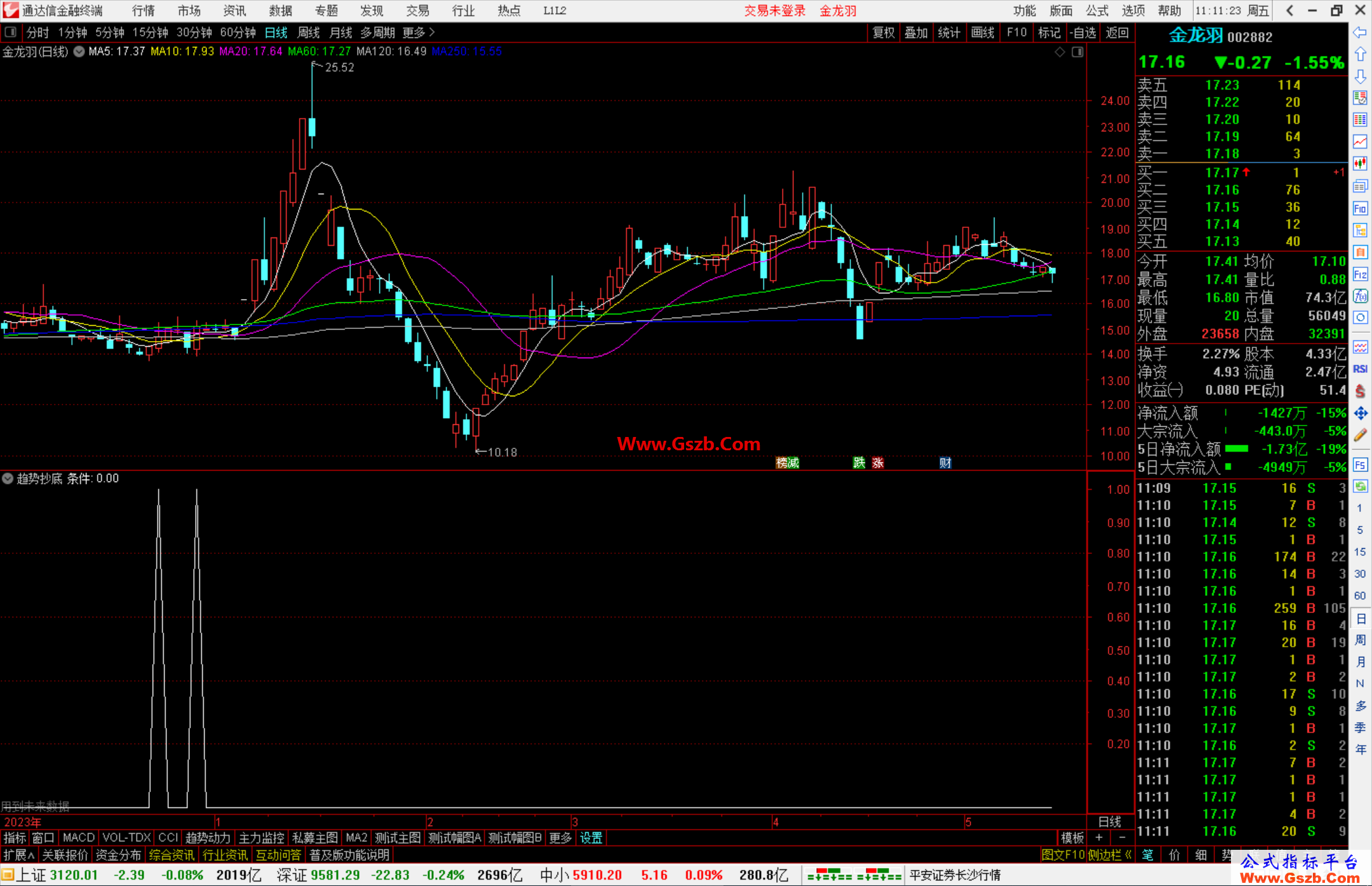Screen dimensions: 1372x886
Task: Select the 周 weekly period in right sidebar
Action: point(1361,640)
